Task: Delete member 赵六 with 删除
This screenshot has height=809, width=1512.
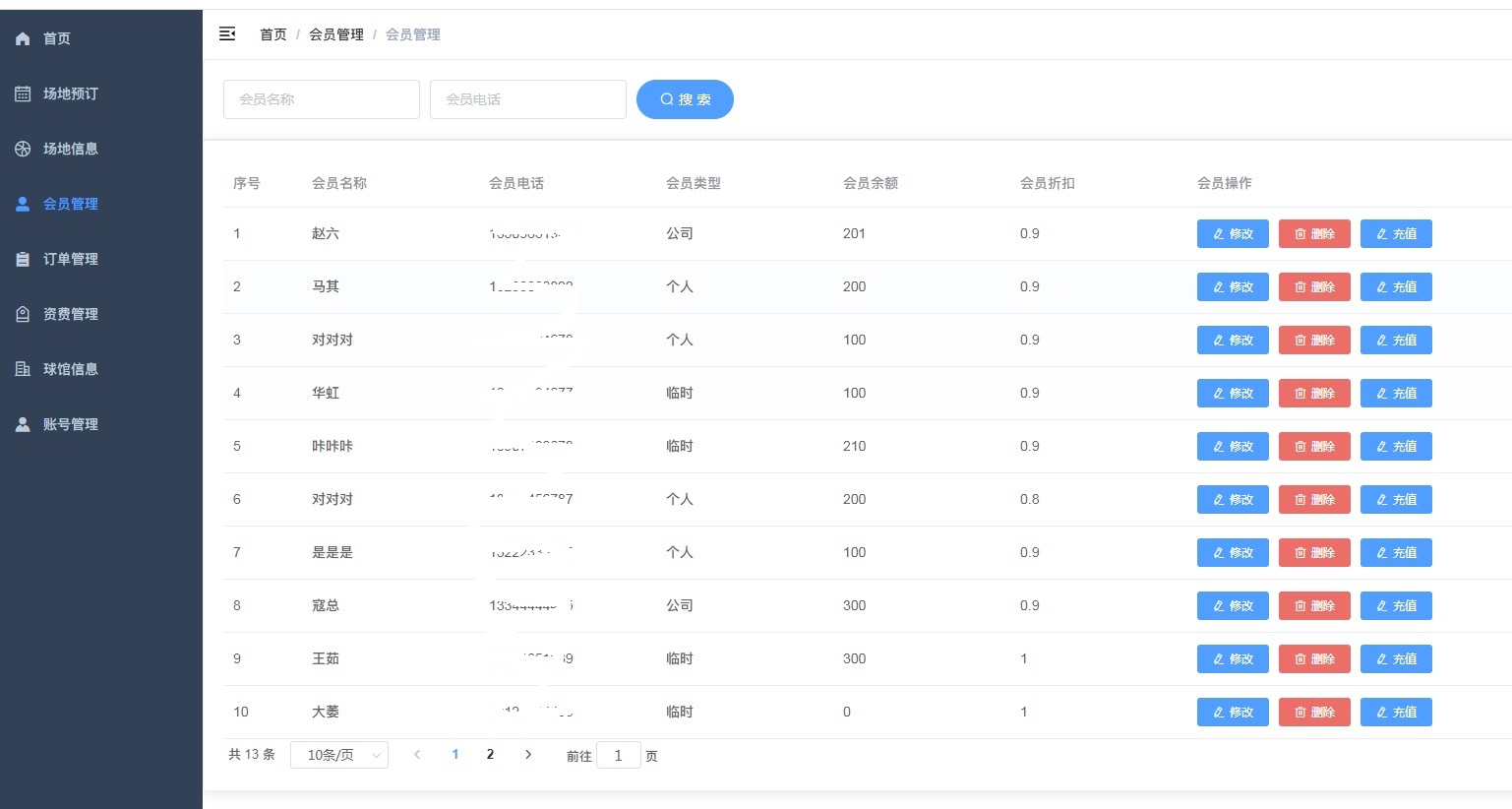Action: pos(1314,233)
